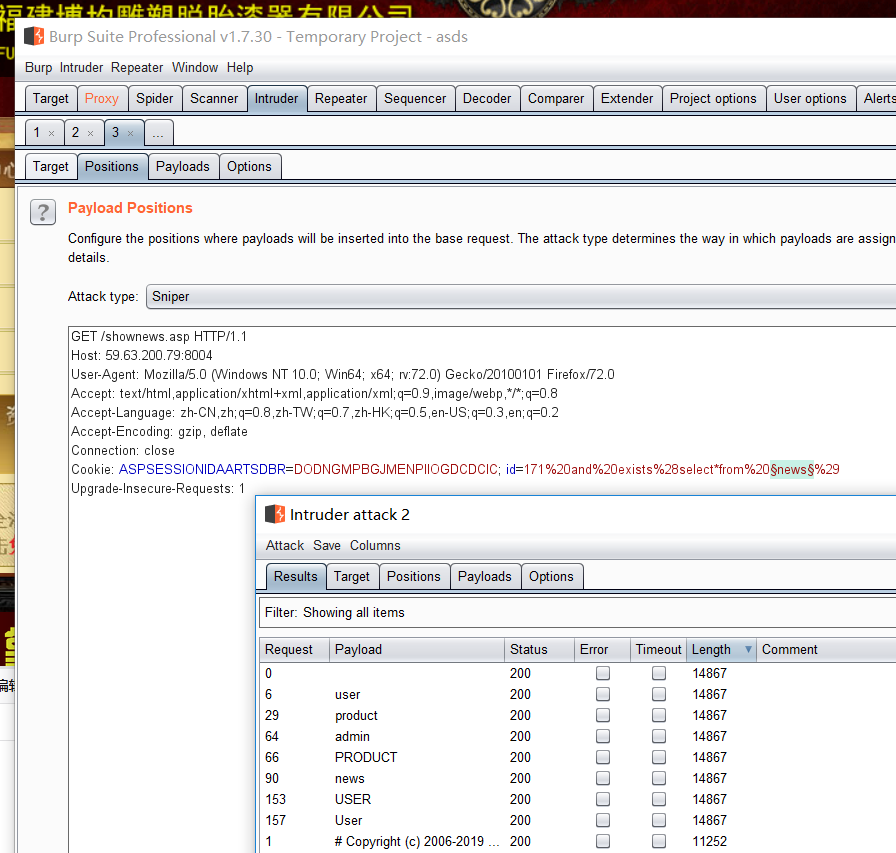Open Attack menu in Intruder attack window
Viewport: 896px width, 853px height.
tap(285, 545)
